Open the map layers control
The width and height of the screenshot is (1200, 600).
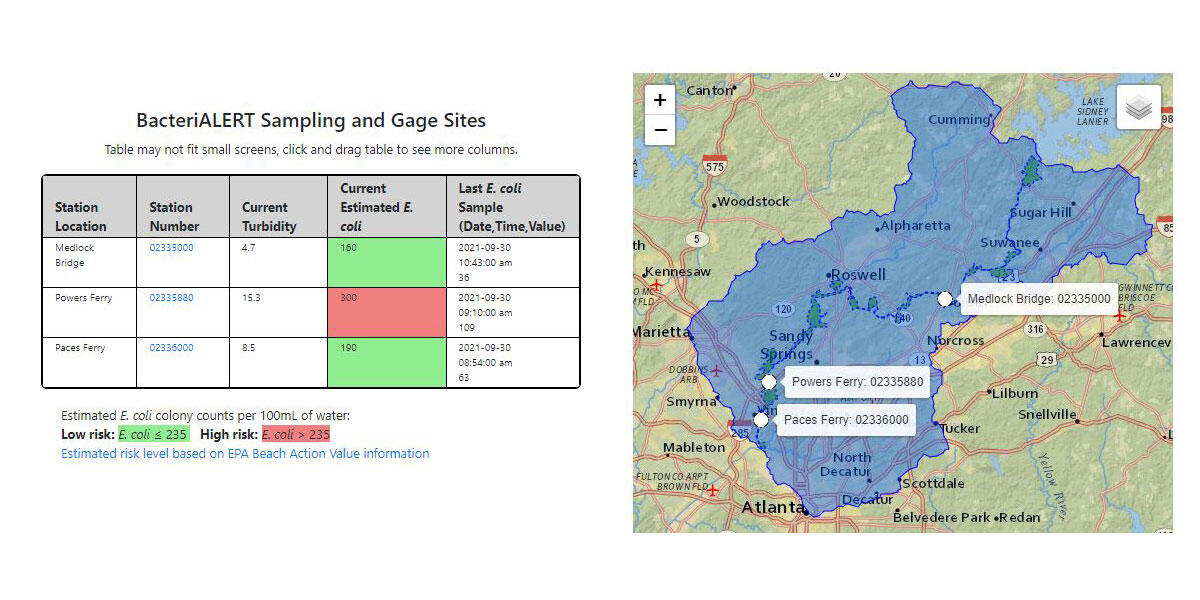coord(1138,108)
